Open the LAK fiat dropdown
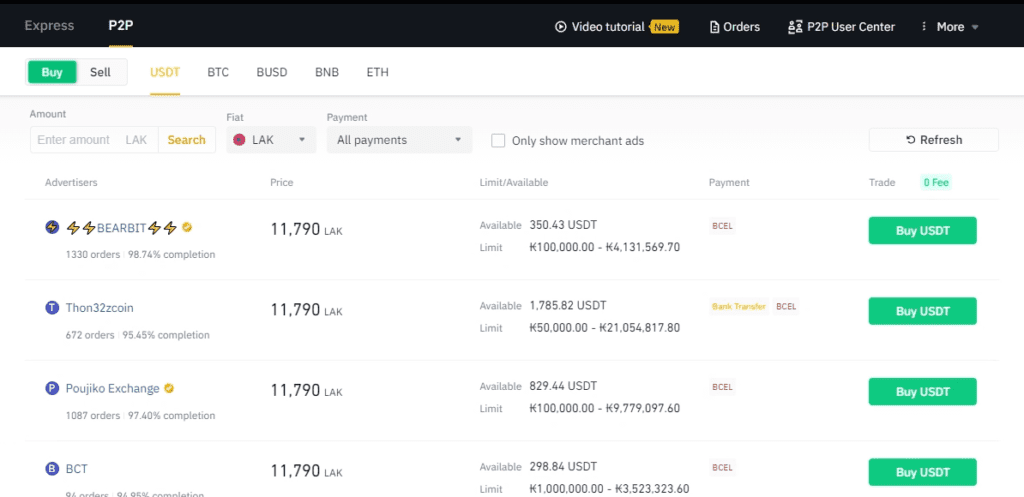1024x497 pixels. click(x=271, y=140)
